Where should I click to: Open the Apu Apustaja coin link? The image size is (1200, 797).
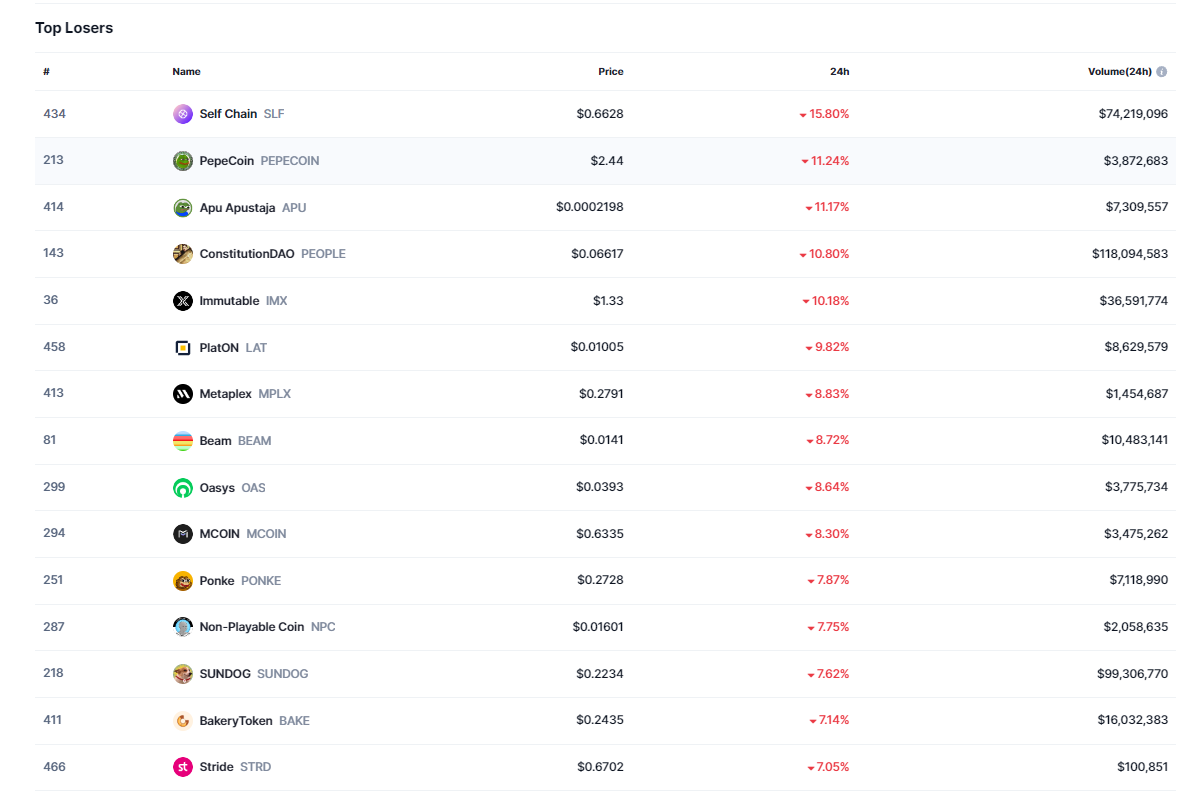[x=237, y=208]
